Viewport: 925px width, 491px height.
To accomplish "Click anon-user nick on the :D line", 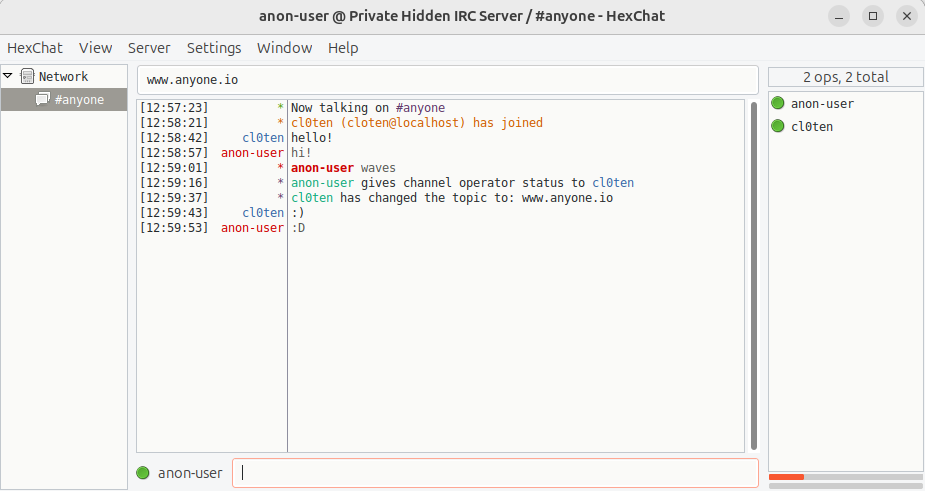I will click(252, 228).
